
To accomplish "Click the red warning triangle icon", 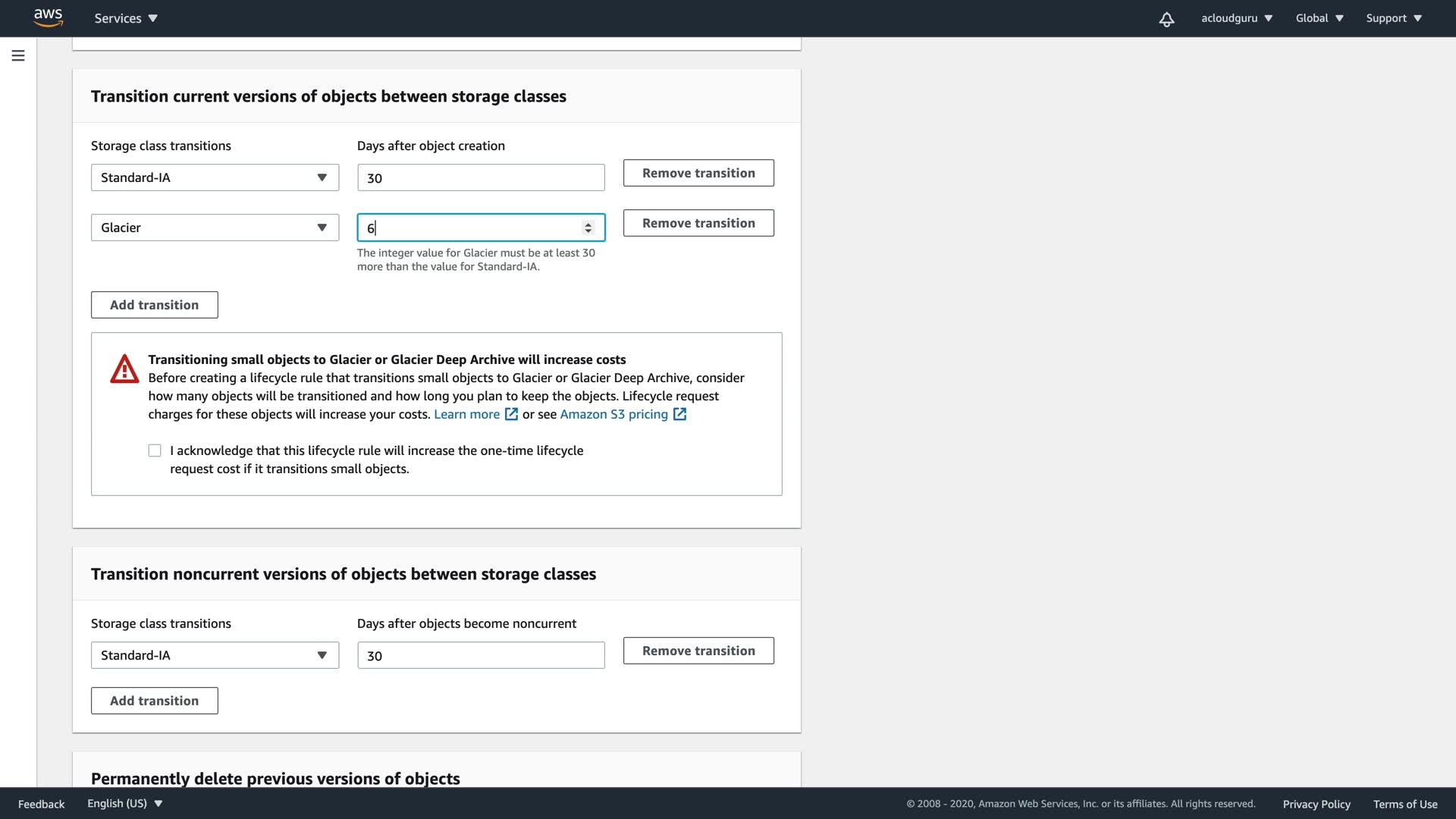I will pyautogui.click(x=124, y=369).
